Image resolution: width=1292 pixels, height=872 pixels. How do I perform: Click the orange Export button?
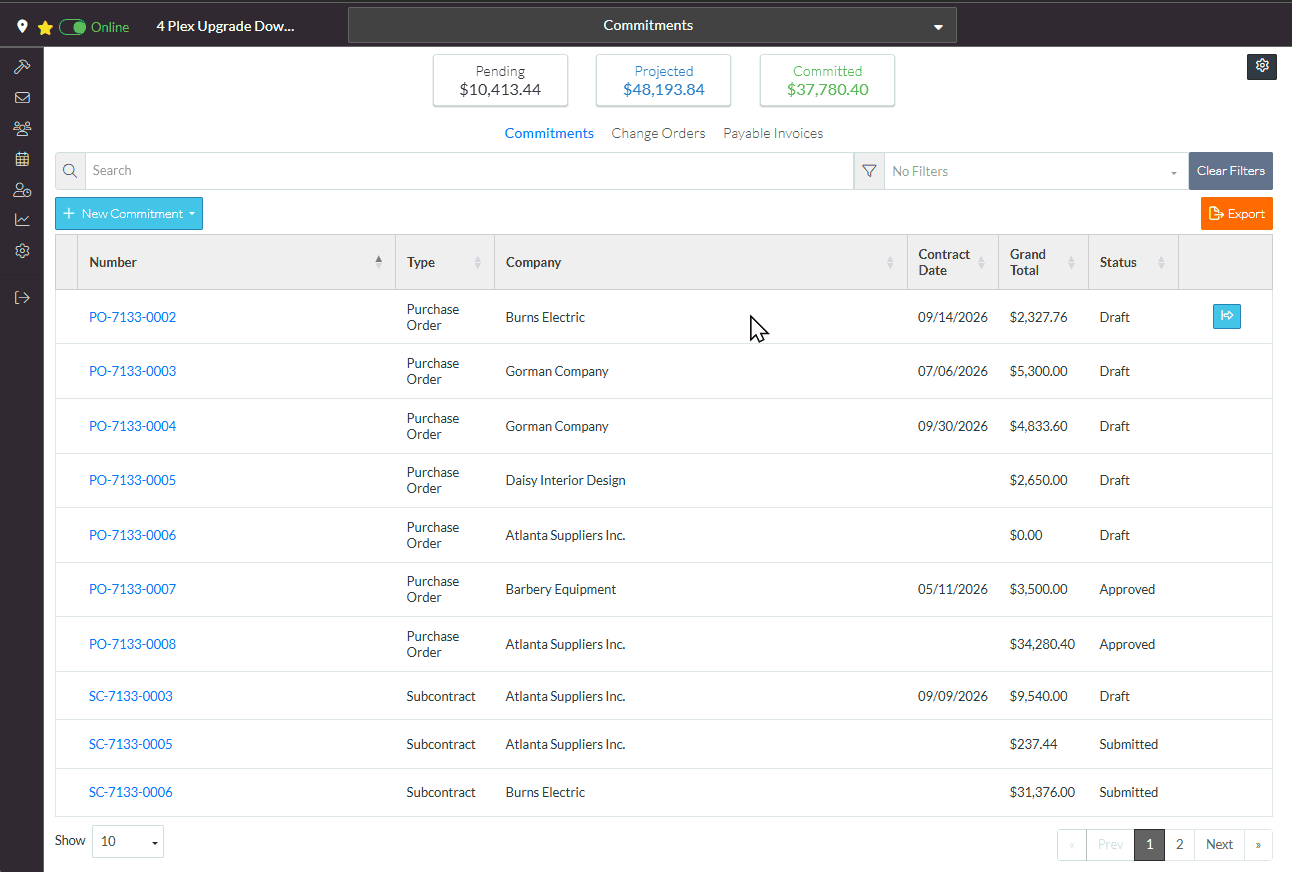click(1237, 214)
